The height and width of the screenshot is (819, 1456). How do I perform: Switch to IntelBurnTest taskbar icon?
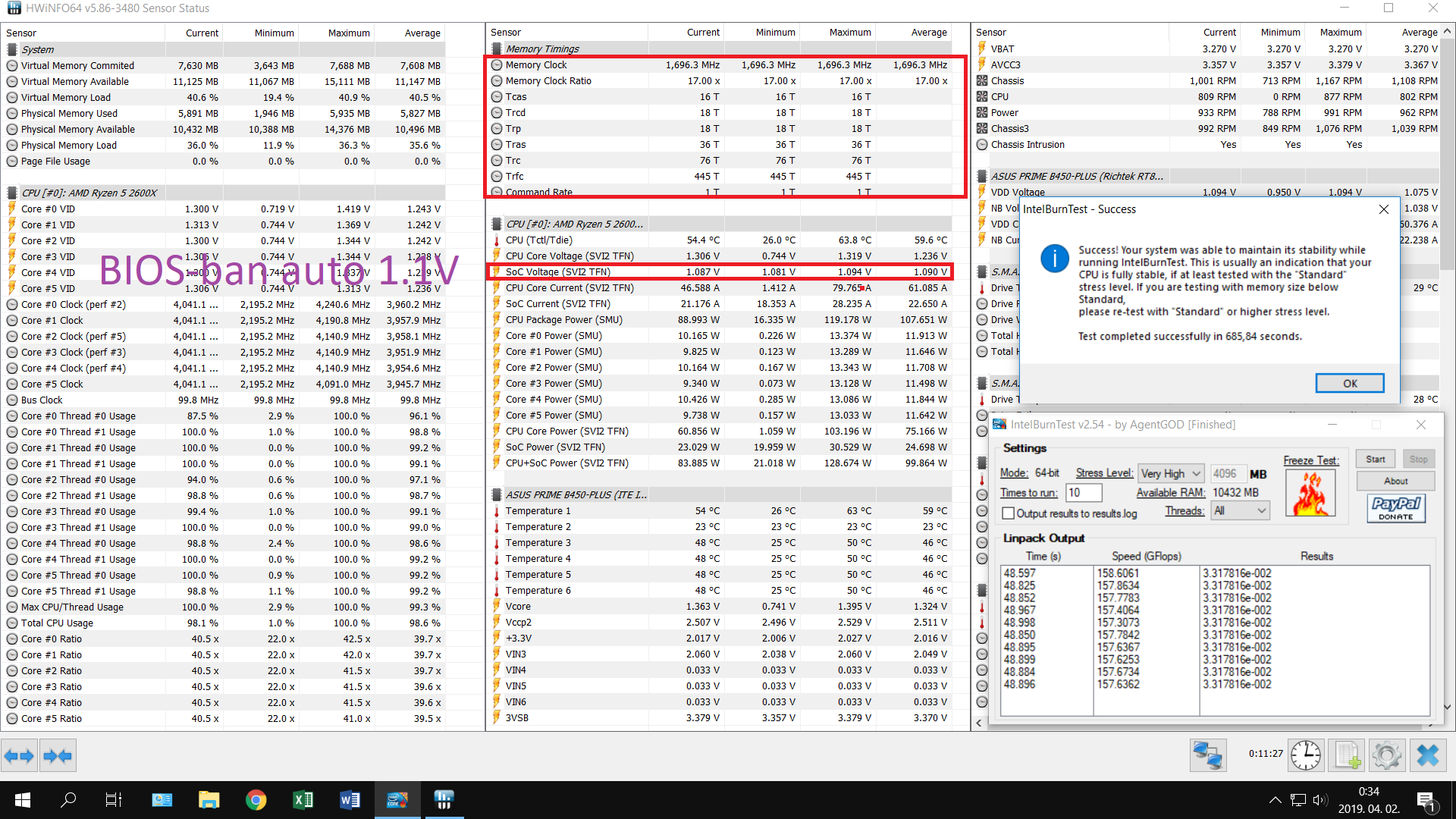click(x=397, y=800)
